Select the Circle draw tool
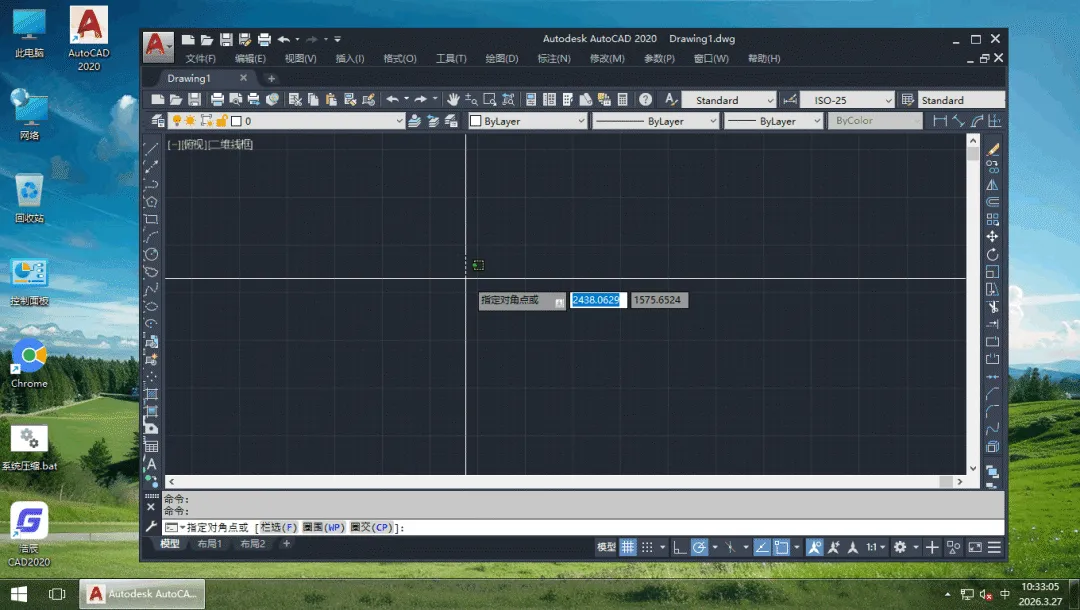Screen dimensions: 1080x610 point(151,254)
